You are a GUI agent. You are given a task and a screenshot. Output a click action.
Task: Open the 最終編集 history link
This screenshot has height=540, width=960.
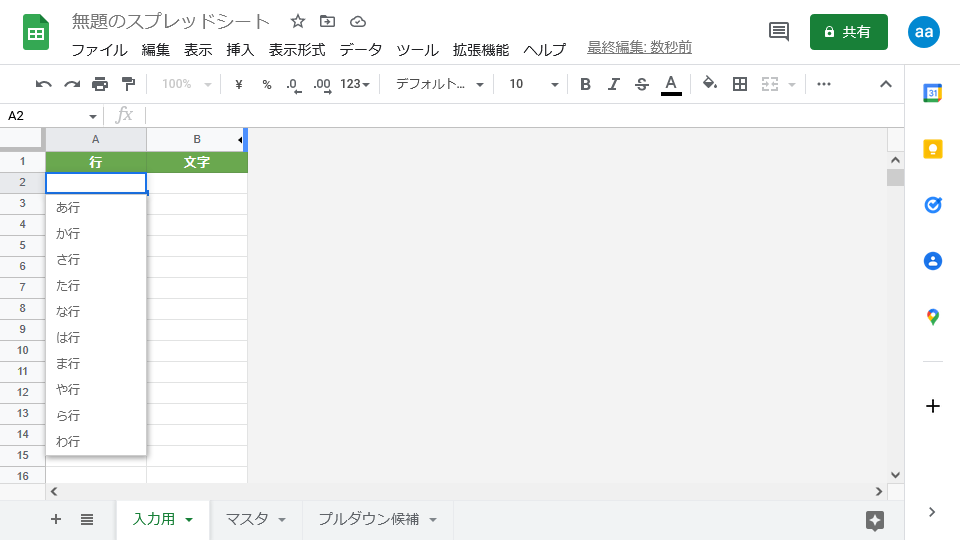click(639, 47)
